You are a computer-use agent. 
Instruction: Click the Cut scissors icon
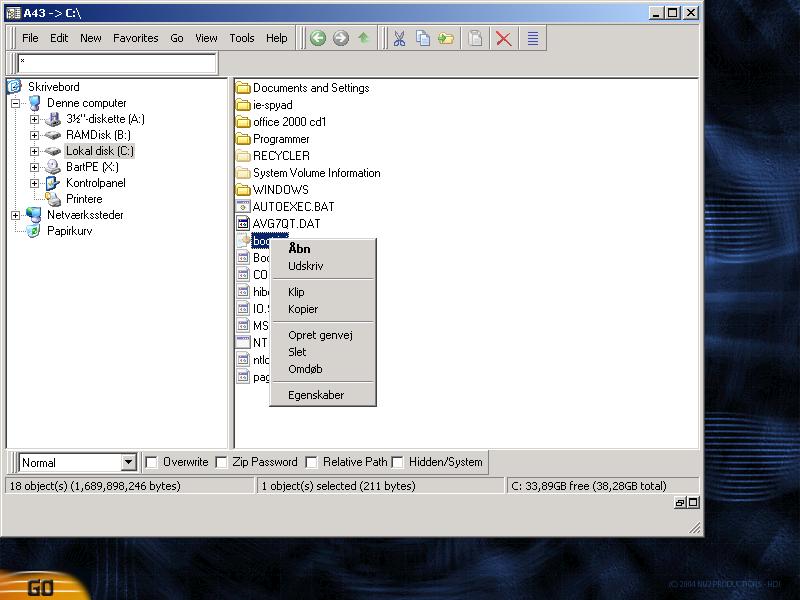(x=399, y=38)
